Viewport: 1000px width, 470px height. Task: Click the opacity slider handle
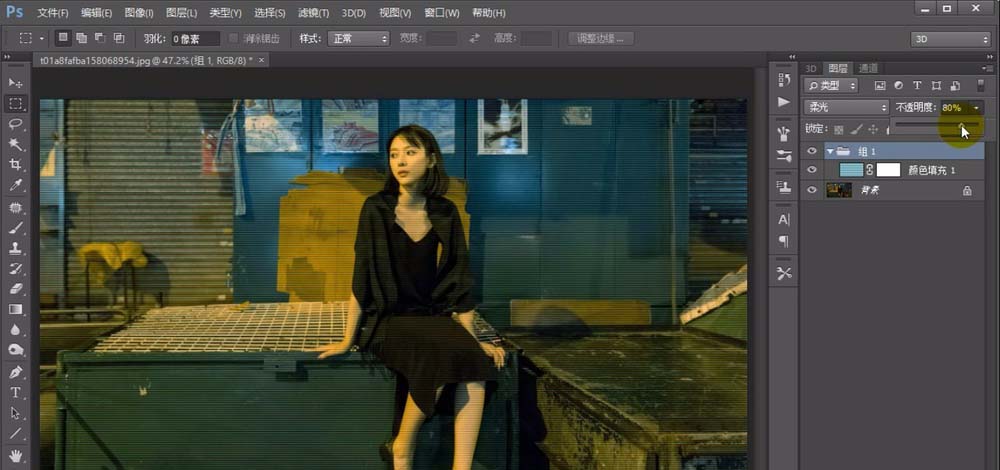tap(962, 125)
